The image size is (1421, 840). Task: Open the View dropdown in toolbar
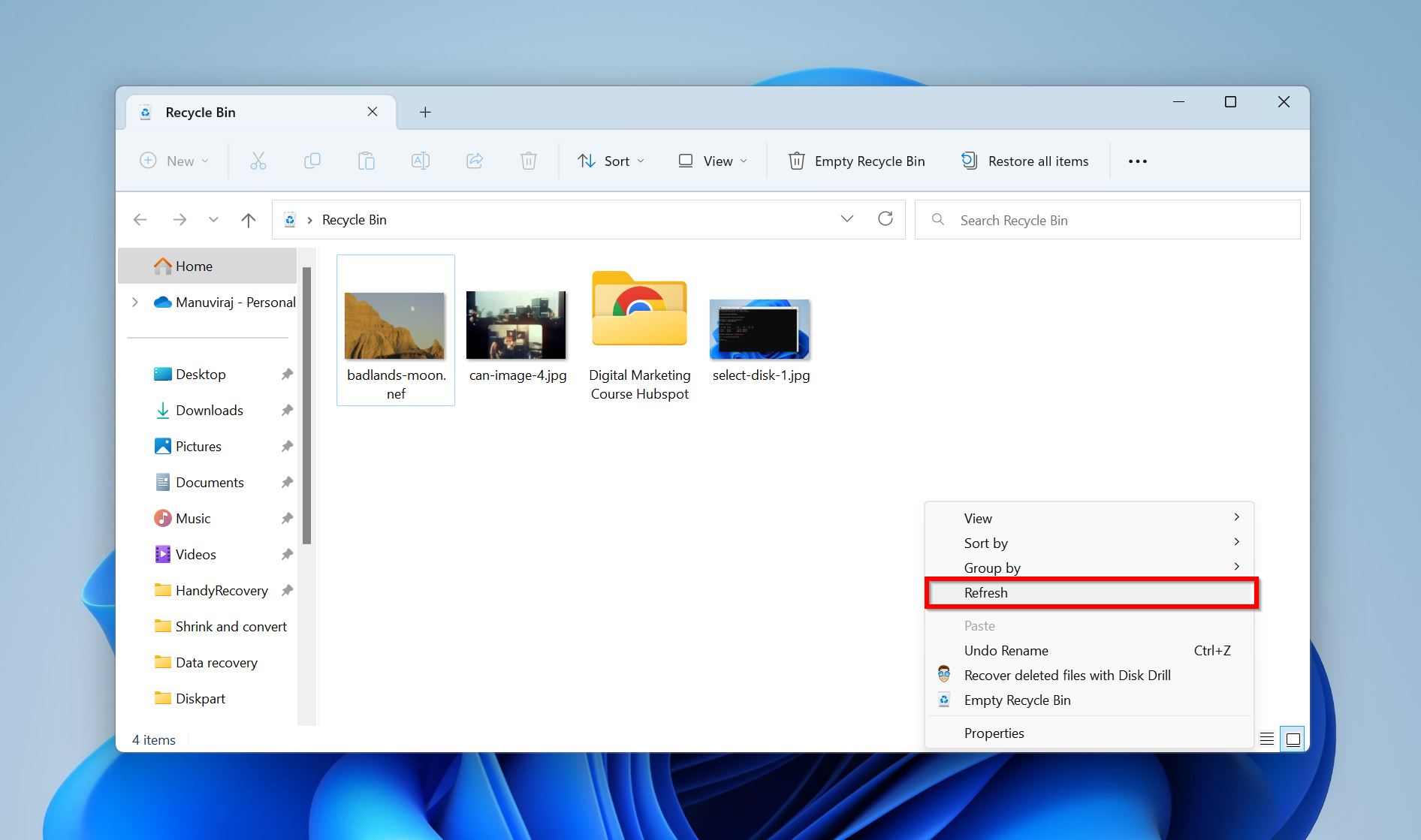tap(713, 161)
